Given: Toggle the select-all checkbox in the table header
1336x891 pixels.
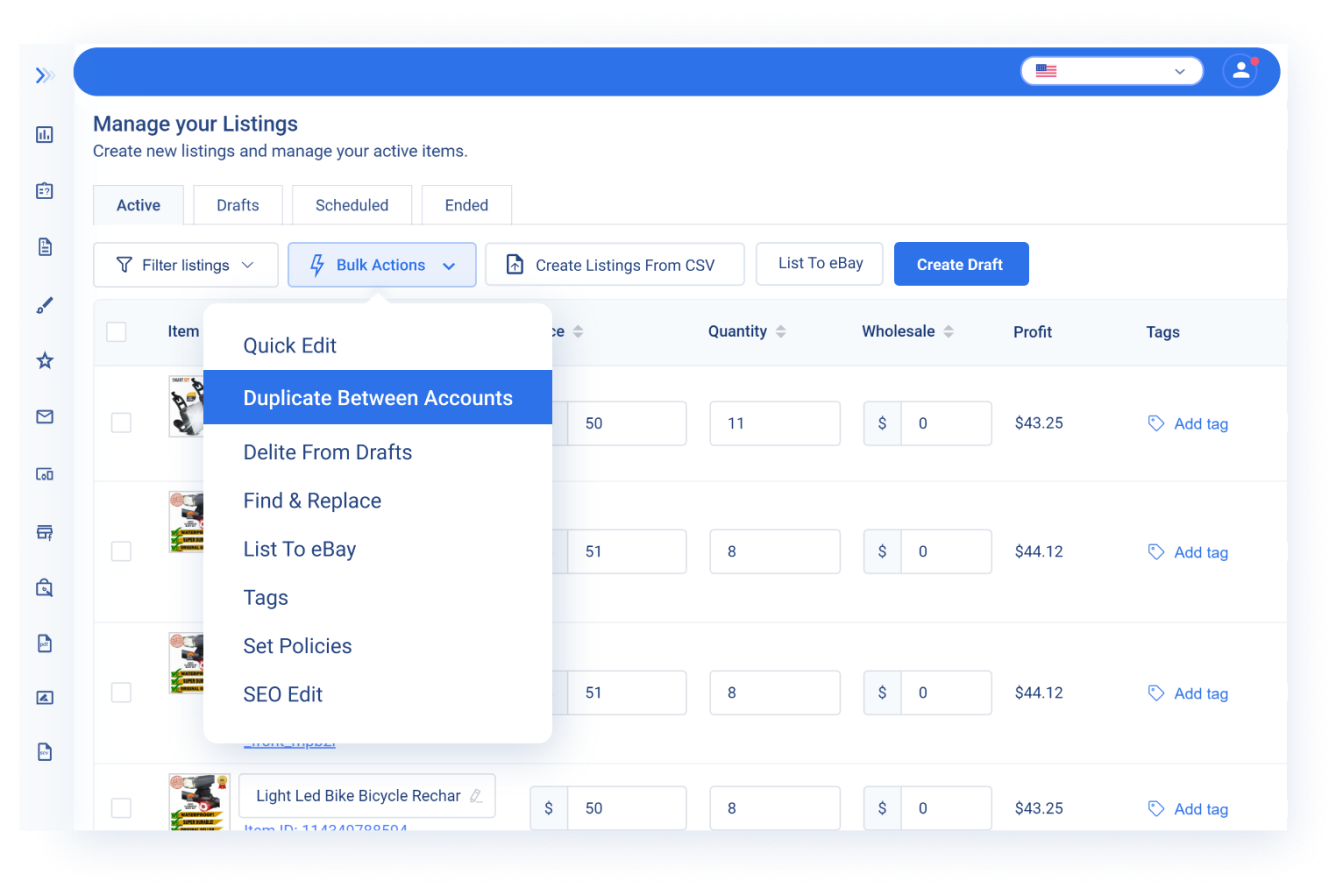Looking at the screenshot, I should click(116, 331).
